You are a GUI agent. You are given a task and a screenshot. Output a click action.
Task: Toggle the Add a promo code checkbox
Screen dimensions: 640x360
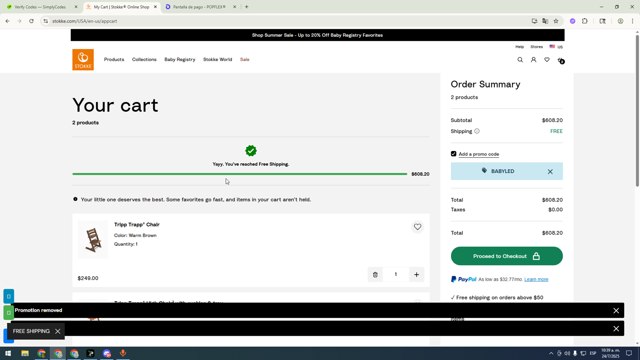point(453,154)
